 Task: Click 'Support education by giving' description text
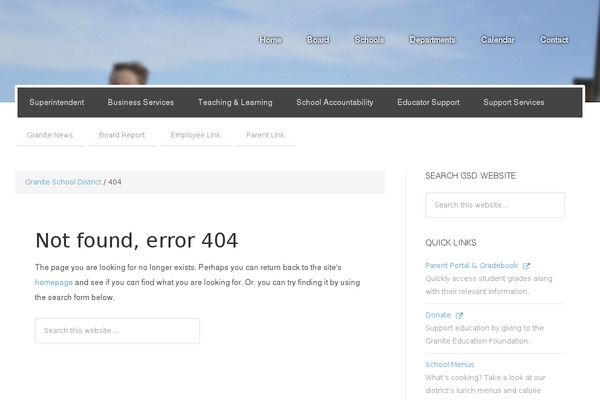[x=484, y=335]
